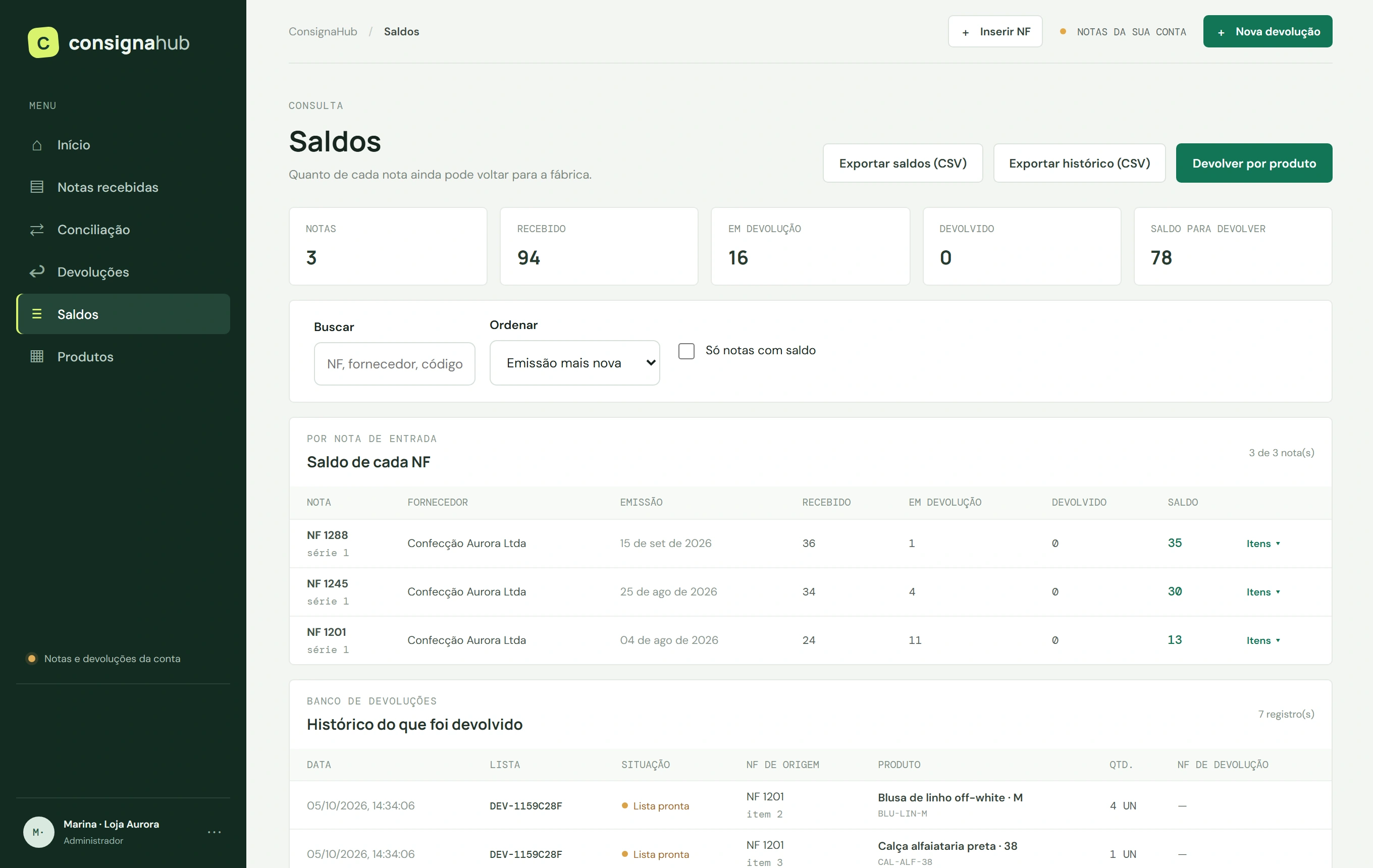Click the ConsignaHub breadcrumb link
Image resolution: width=1373 pixels, height=868 pixels.
323,31
